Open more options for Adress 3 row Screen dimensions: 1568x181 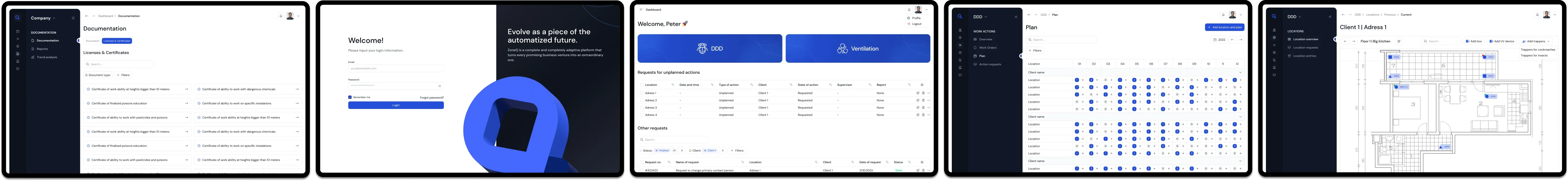click(x=929, y=108)
